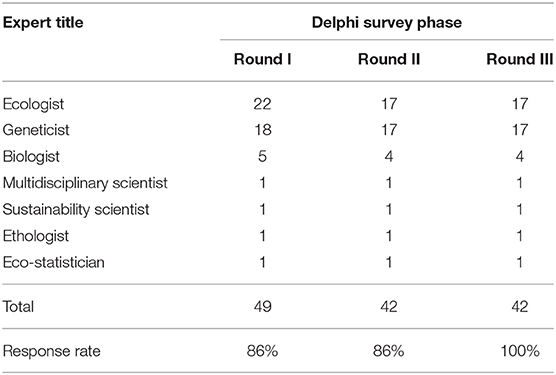This screenshot has width=556, height=375.
Task: Click the Response rate row label
Action: (51, 351)
